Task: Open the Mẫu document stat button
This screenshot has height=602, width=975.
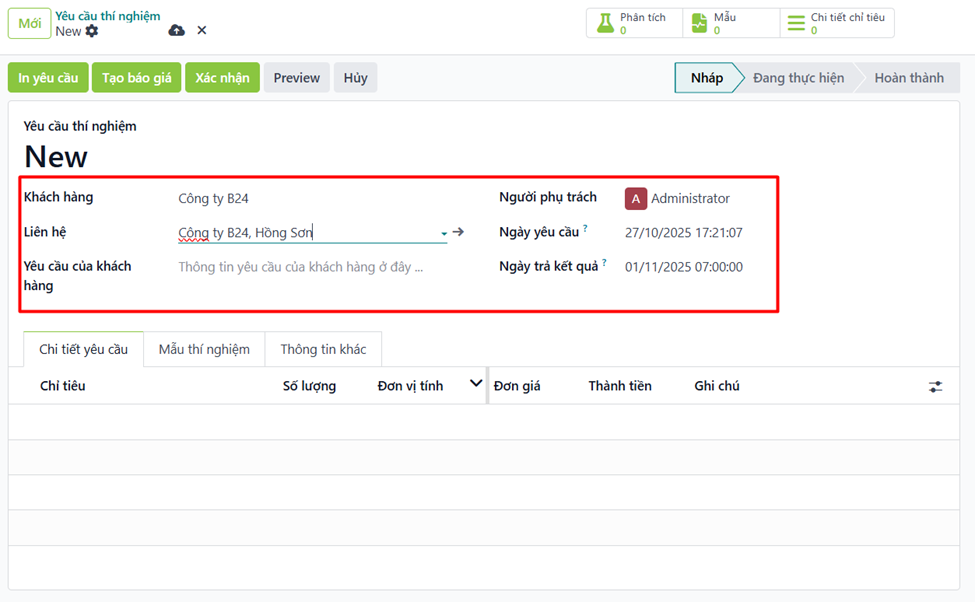Action: tap(700, 23)
